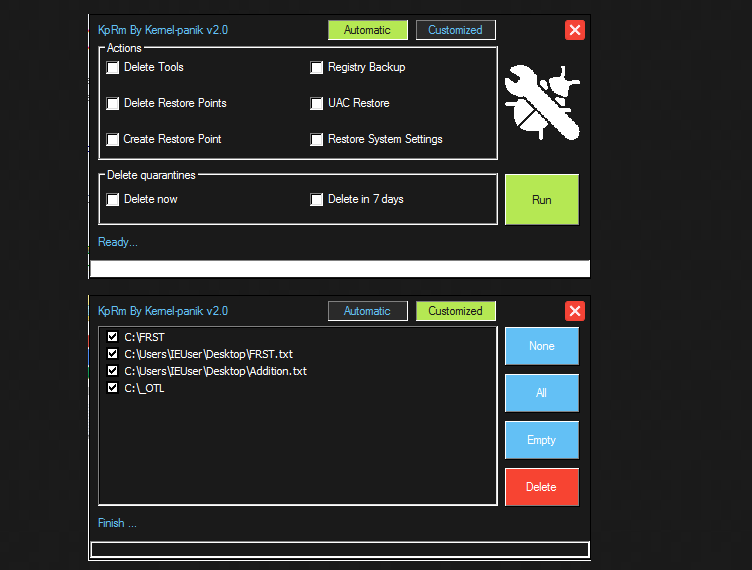Viewport: 752px width, 570px height.
Task: Check the Create Restore Point box
Action: pyautogui.click(x=113, y=140)
